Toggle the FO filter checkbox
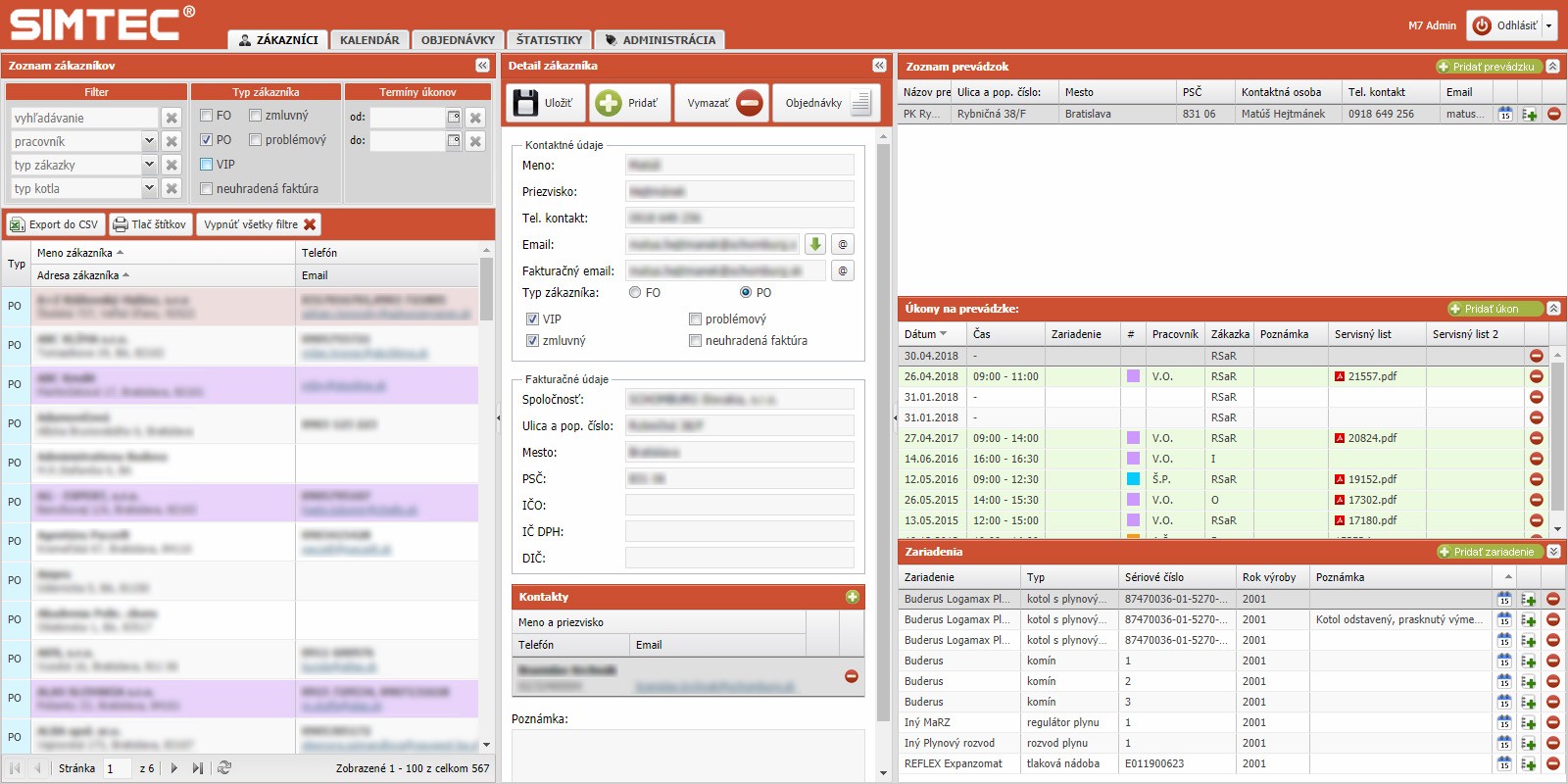 pos(206,116)
